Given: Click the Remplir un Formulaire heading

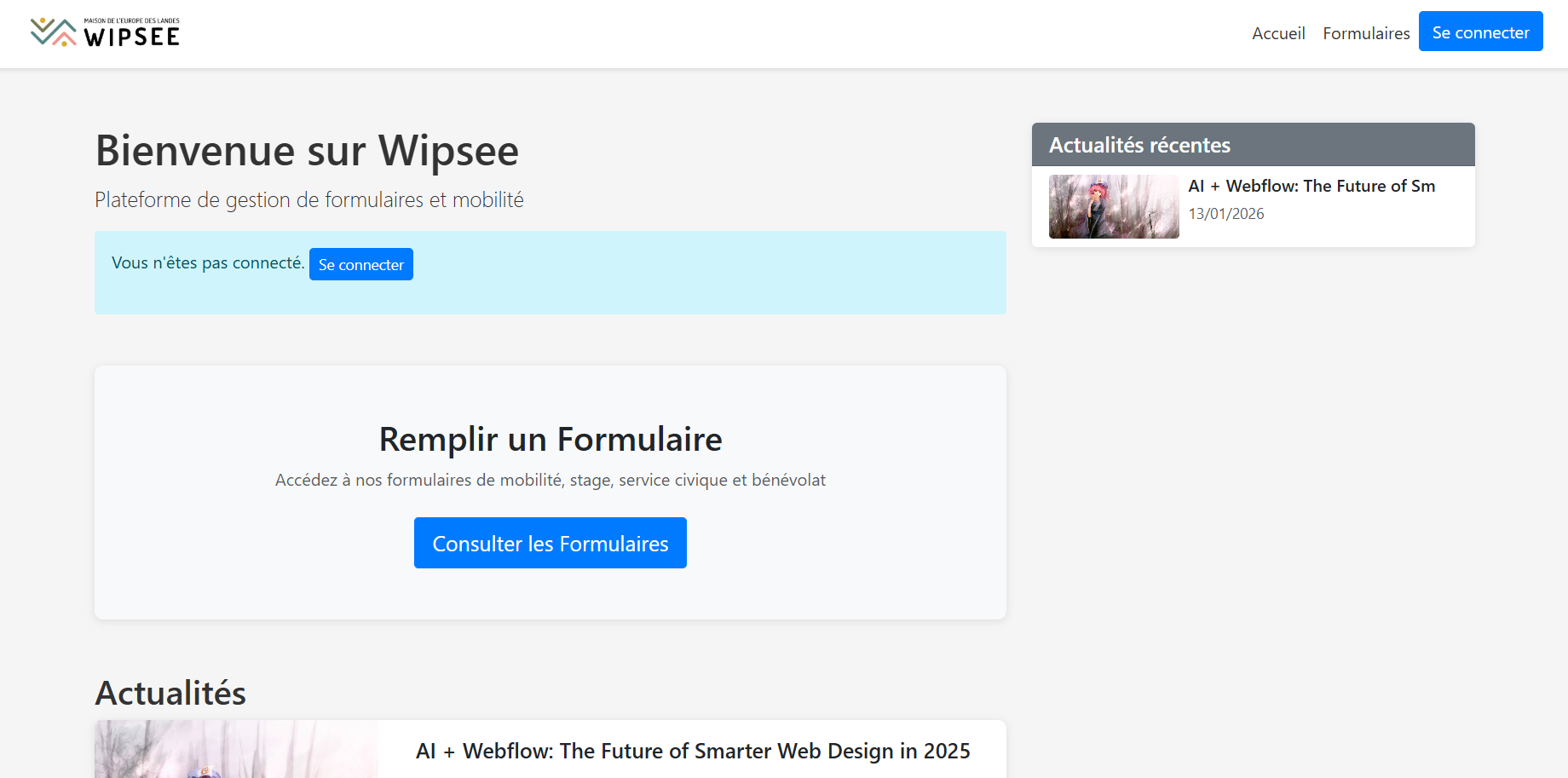Looking at the screenshot, I should point(551,440).
